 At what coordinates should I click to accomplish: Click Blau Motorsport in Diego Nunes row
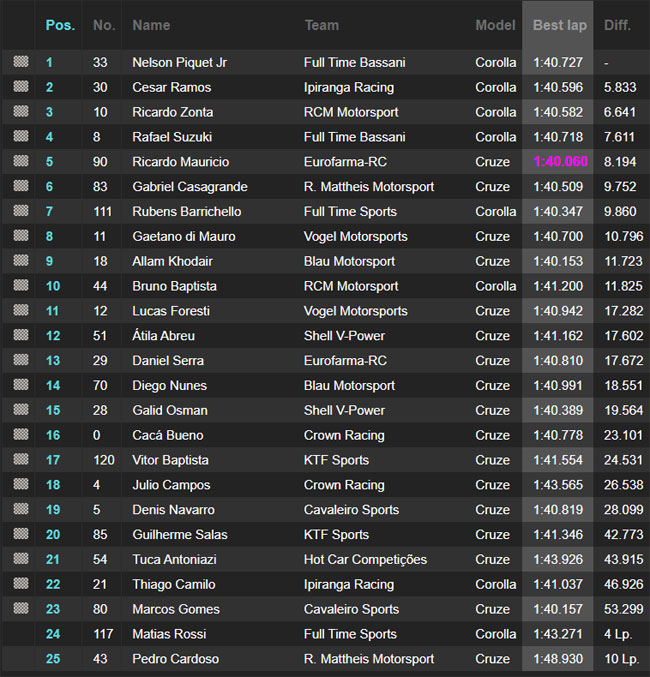click(x=349, y=386)
